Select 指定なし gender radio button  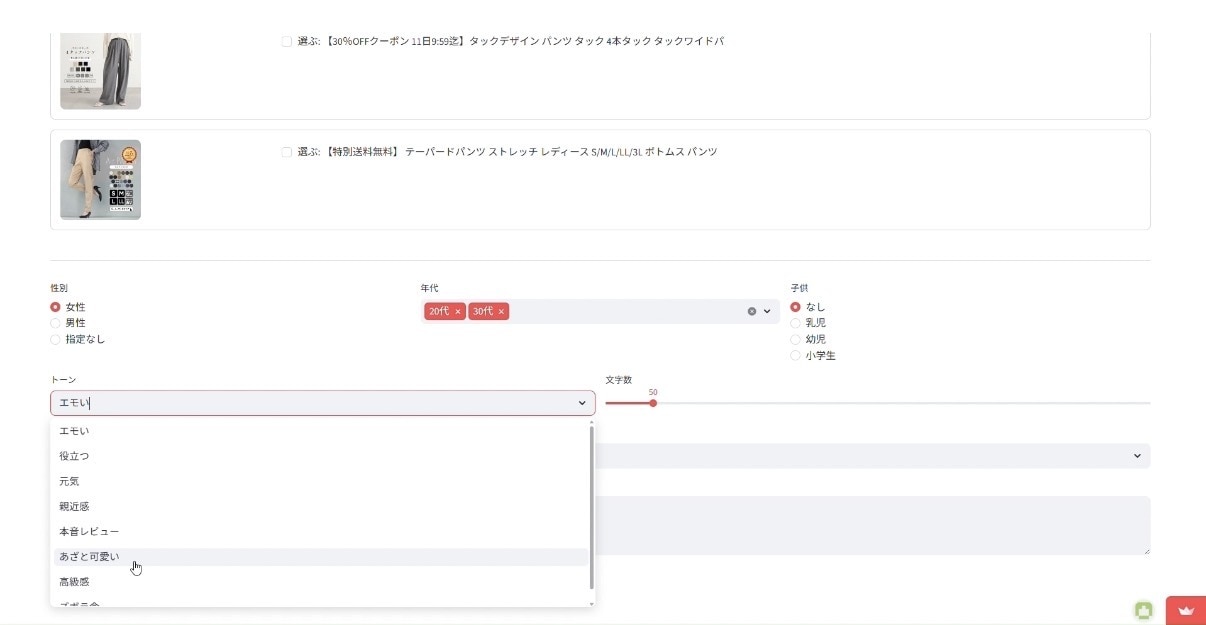(55, 339)
